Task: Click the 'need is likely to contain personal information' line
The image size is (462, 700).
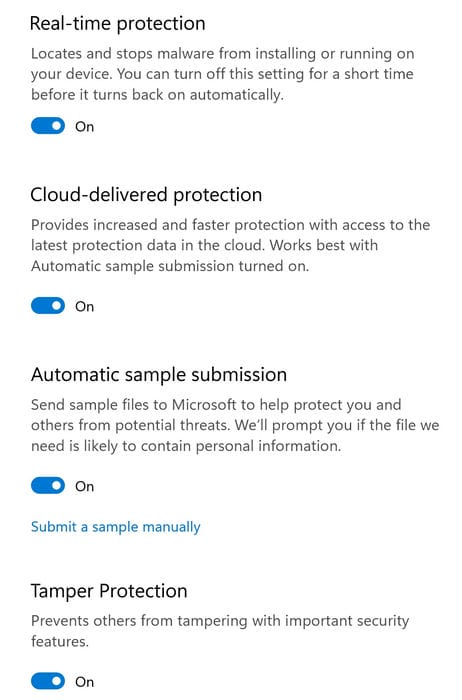Action: click(x=186, y=446)
